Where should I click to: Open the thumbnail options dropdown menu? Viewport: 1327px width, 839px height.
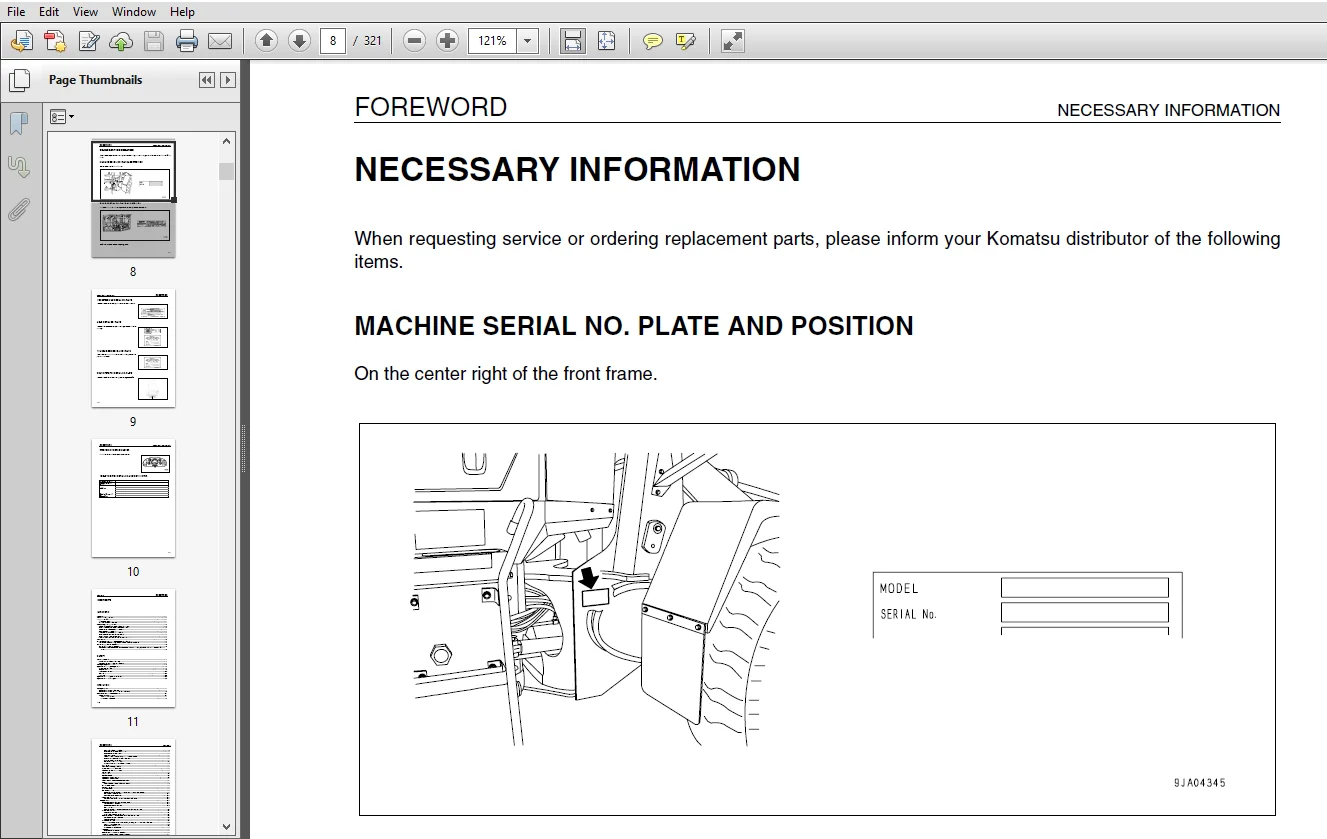coord(62,117)
